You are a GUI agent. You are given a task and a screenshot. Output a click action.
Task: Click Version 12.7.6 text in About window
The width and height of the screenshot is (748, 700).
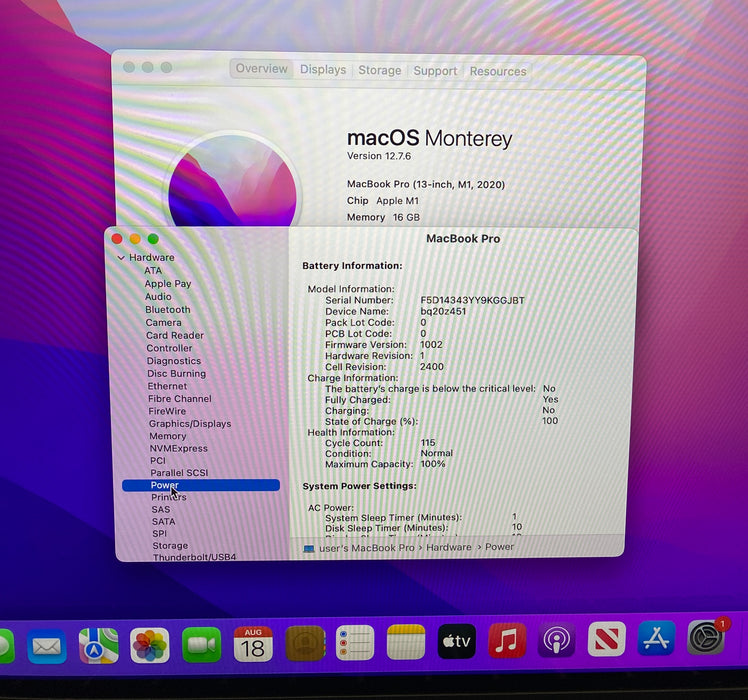click(x=379, y=156)
